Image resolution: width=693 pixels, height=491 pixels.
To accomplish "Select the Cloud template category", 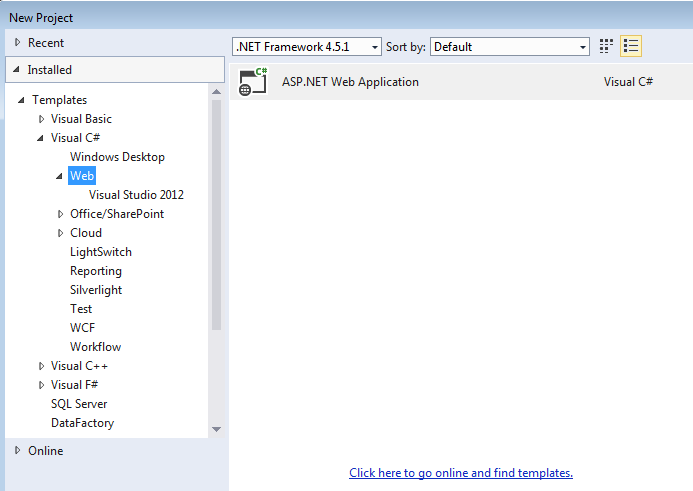I will coord(86,233).
